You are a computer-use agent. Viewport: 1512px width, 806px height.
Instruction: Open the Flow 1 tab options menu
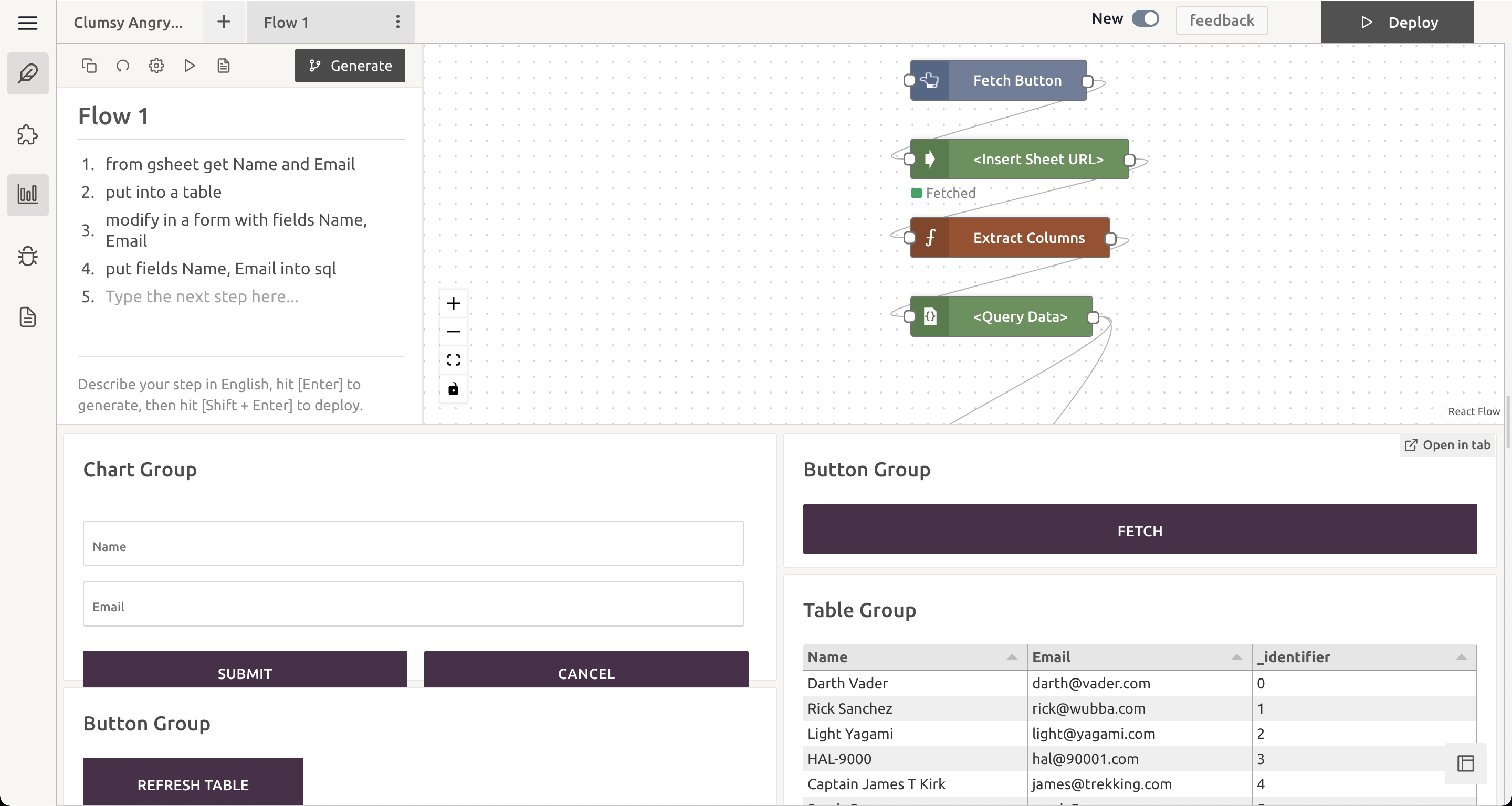coord(397,22)
